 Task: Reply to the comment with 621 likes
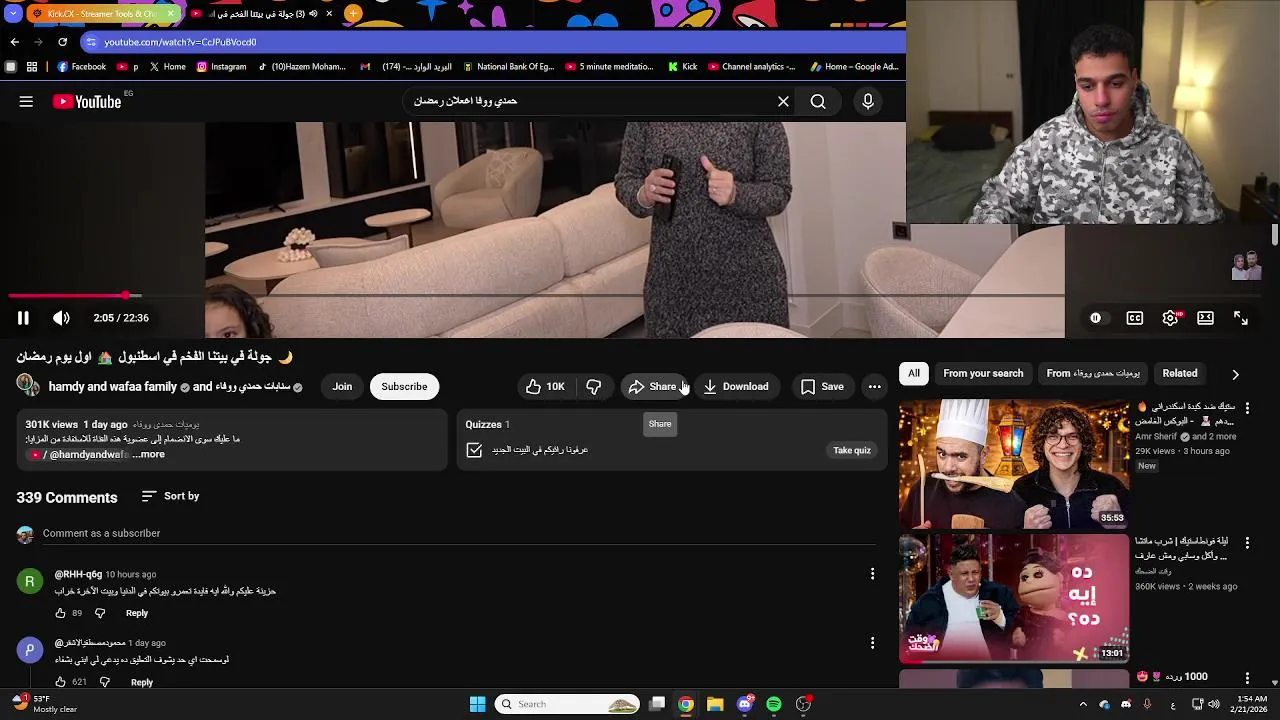142,682
